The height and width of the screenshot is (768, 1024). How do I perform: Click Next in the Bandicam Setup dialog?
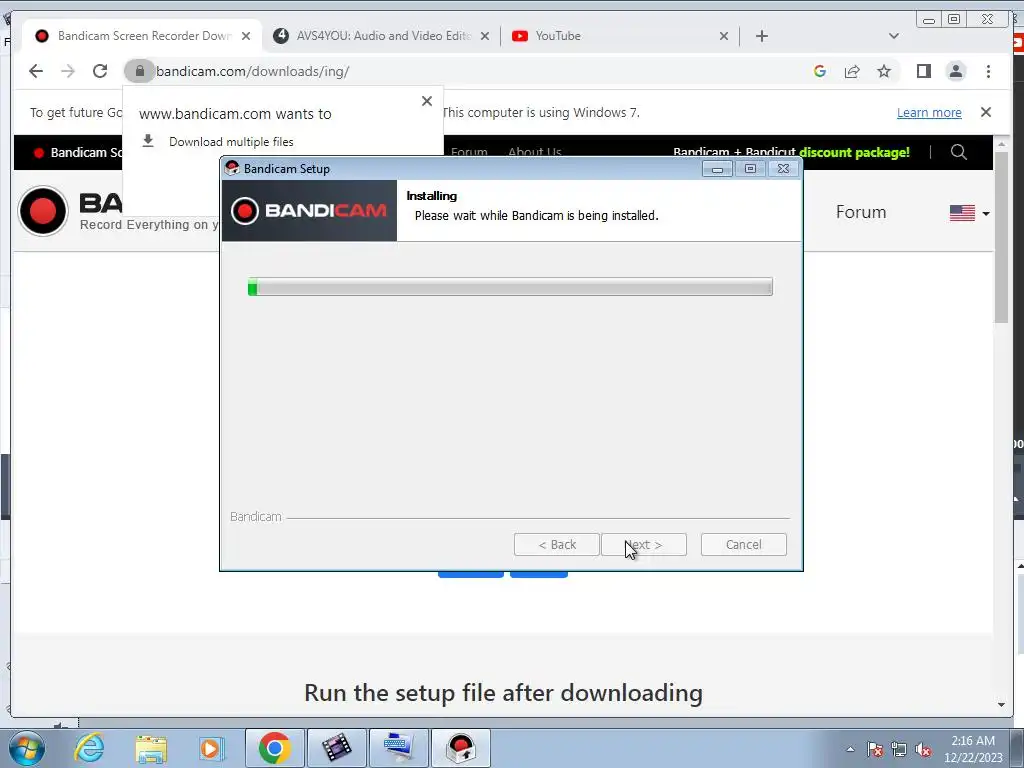(644, 545)
